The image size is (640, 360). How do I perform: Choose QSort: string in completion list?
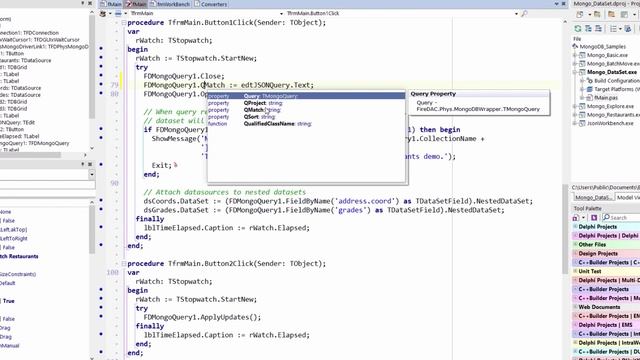tap(306, 117)
